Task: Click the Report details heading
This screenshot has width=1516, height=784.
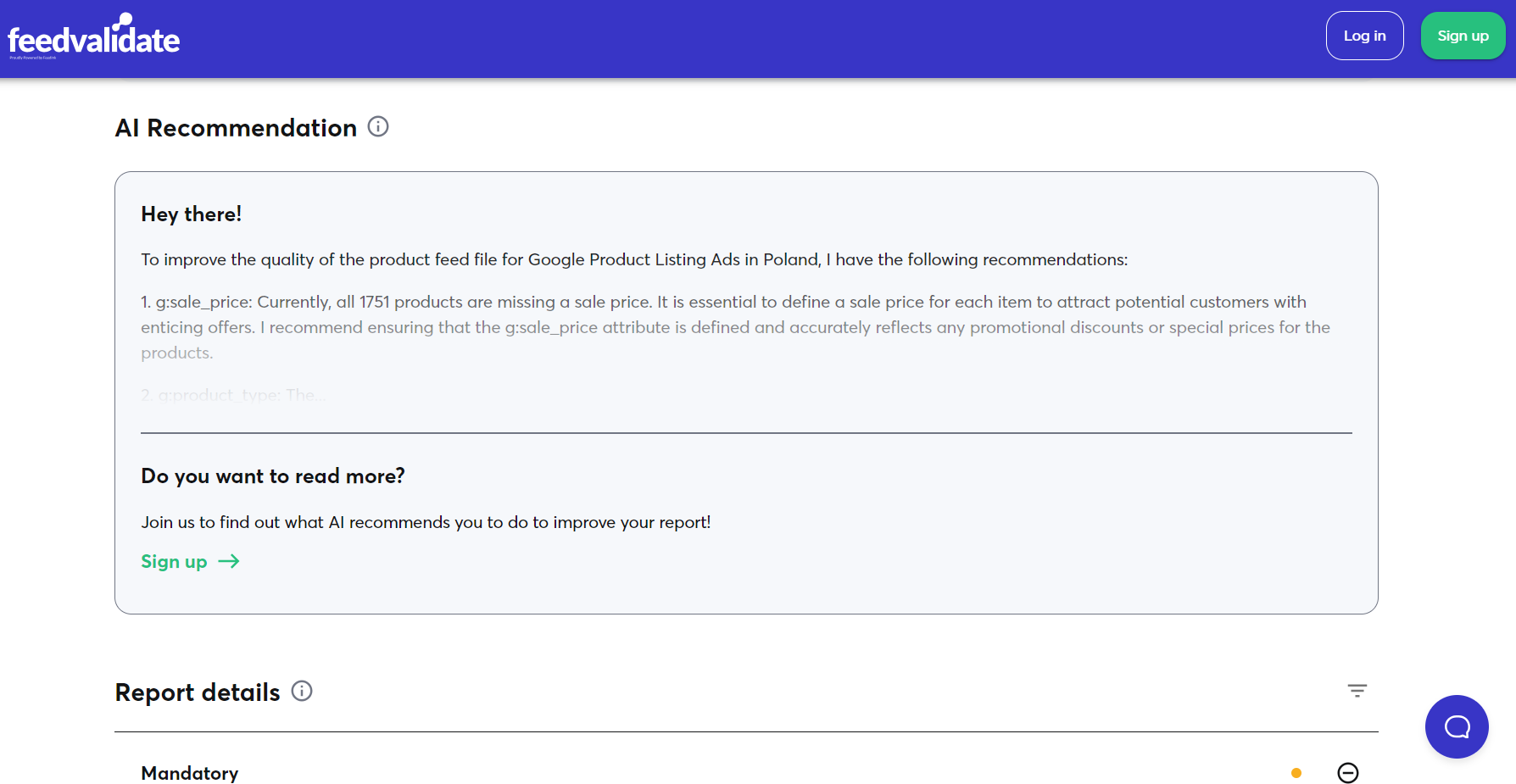Action: click(198, 692)
